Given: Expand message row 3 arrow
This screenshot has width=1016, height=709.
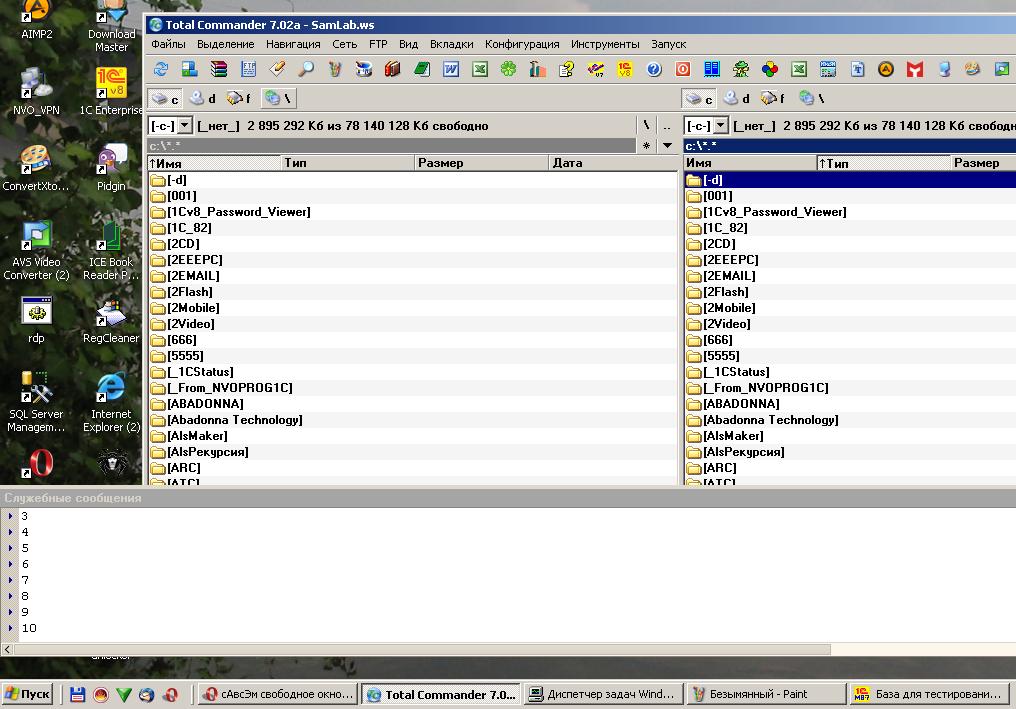Looking at the screenshot, I should (x=10, y=516).
